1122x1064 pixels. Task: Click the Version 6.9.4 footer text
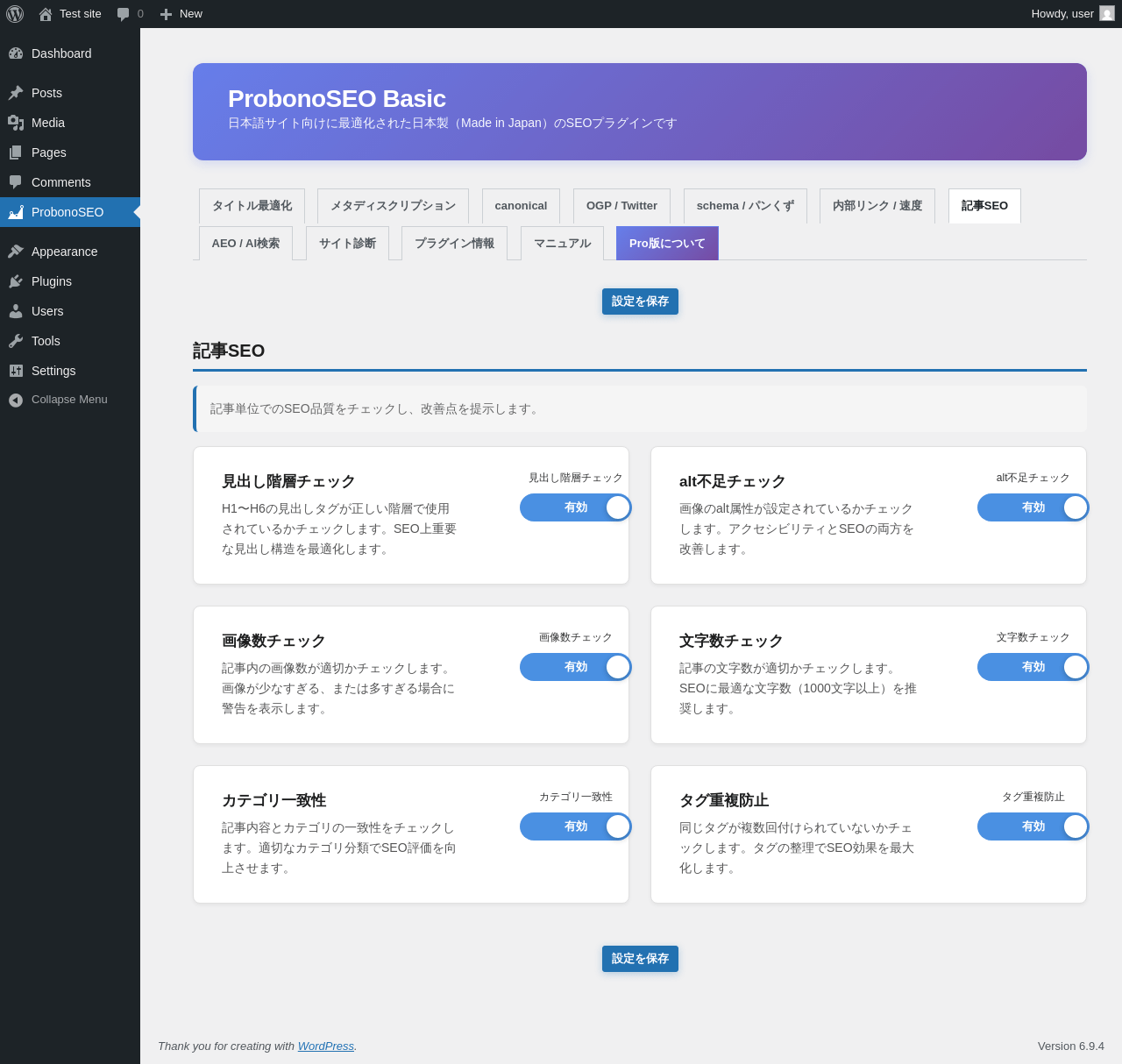point(1071,1046)
